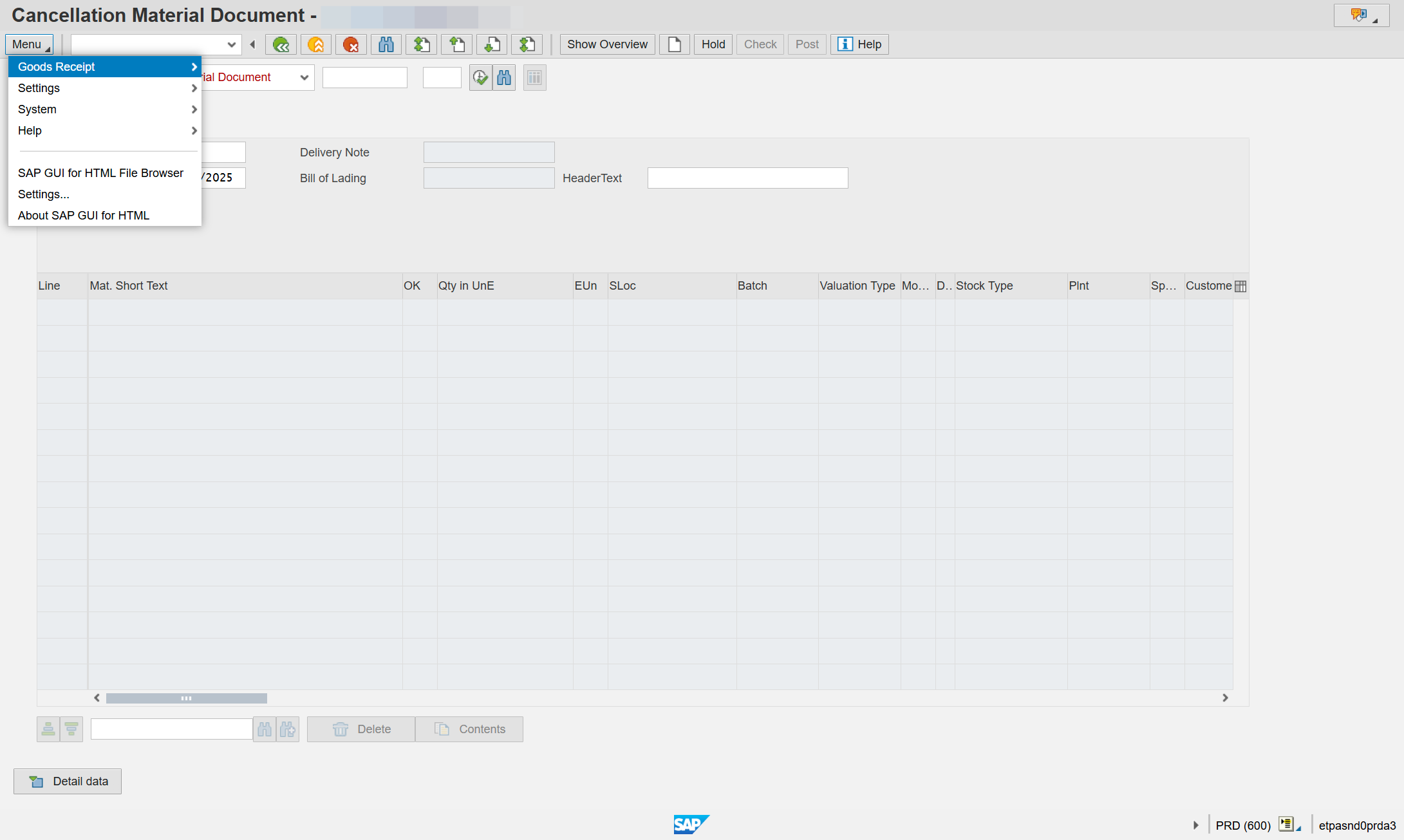Expand the Help submenu

pos(105,131)
